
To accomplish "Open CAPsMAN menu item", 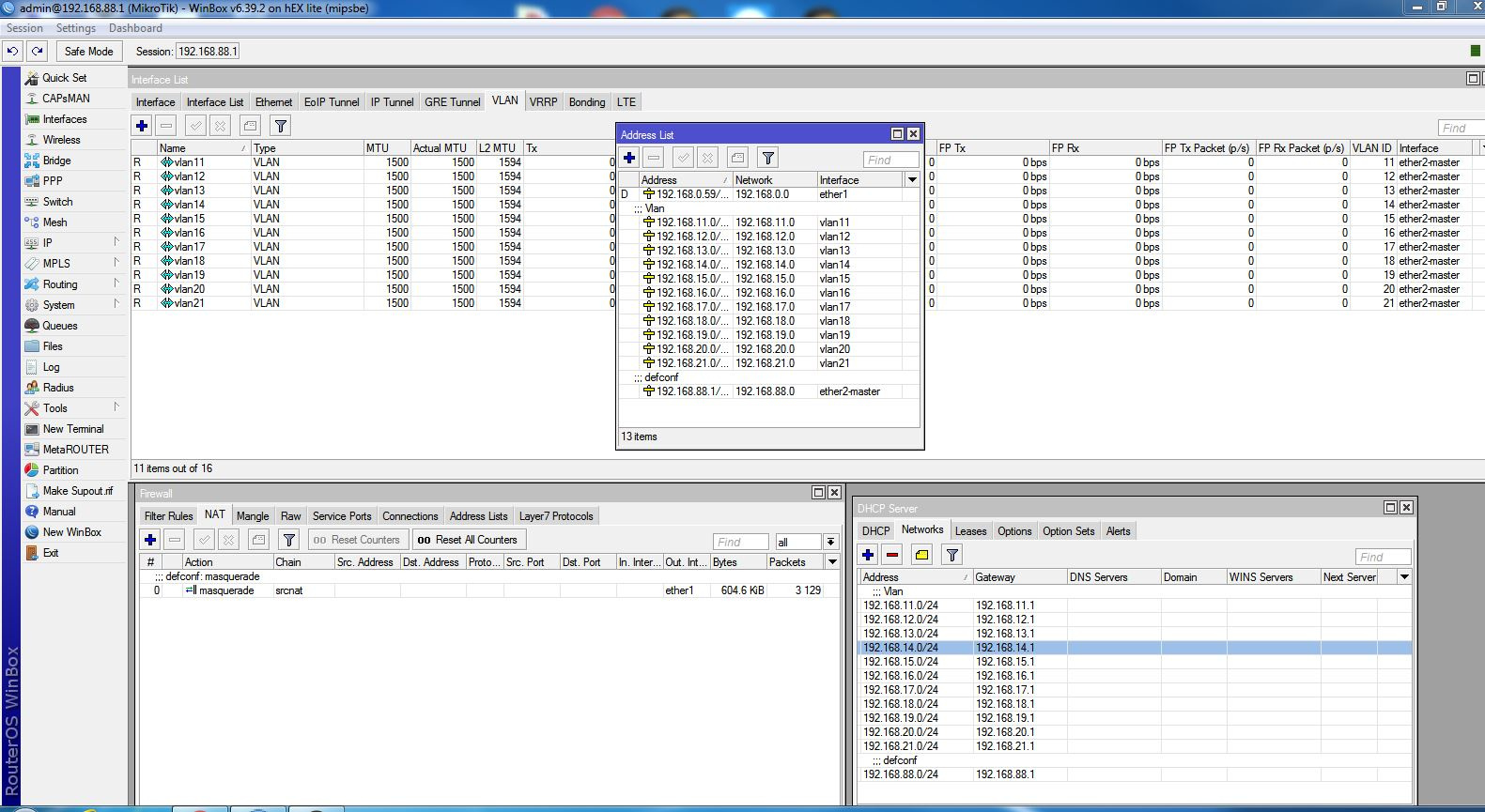I will click(x=66, y=99).
